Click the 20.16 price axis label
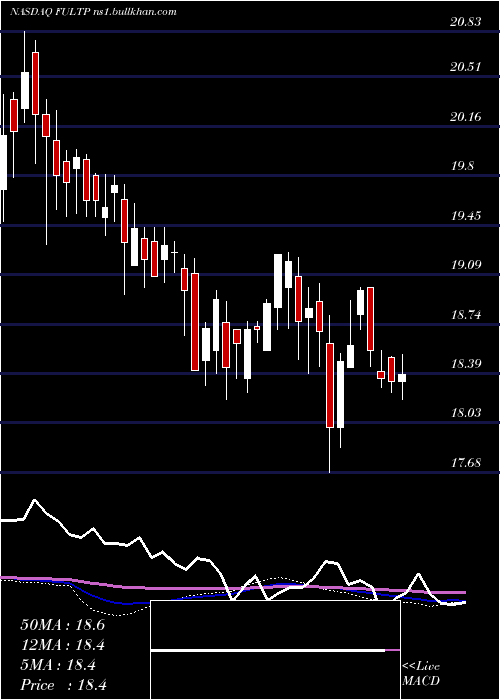The width and height of the screenshot is (500, 700). (x=466, y=117)
